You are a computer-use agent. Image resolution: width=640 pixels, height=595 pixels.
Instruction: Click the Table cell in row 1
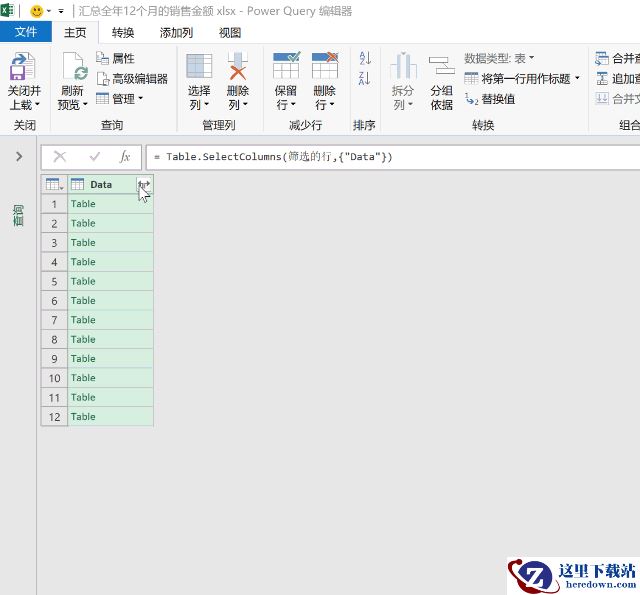point(111,204)
